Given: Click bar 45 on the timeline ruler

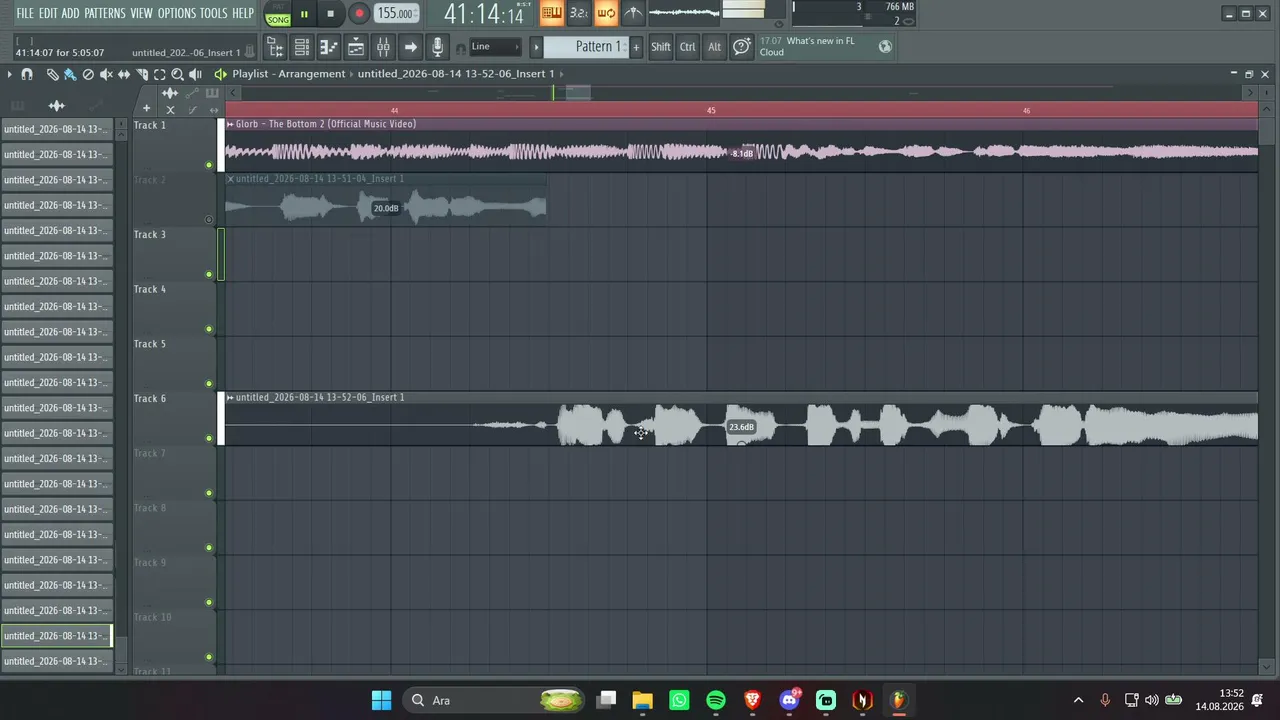Looking at the screenshot, I should [x=711, y=110].
